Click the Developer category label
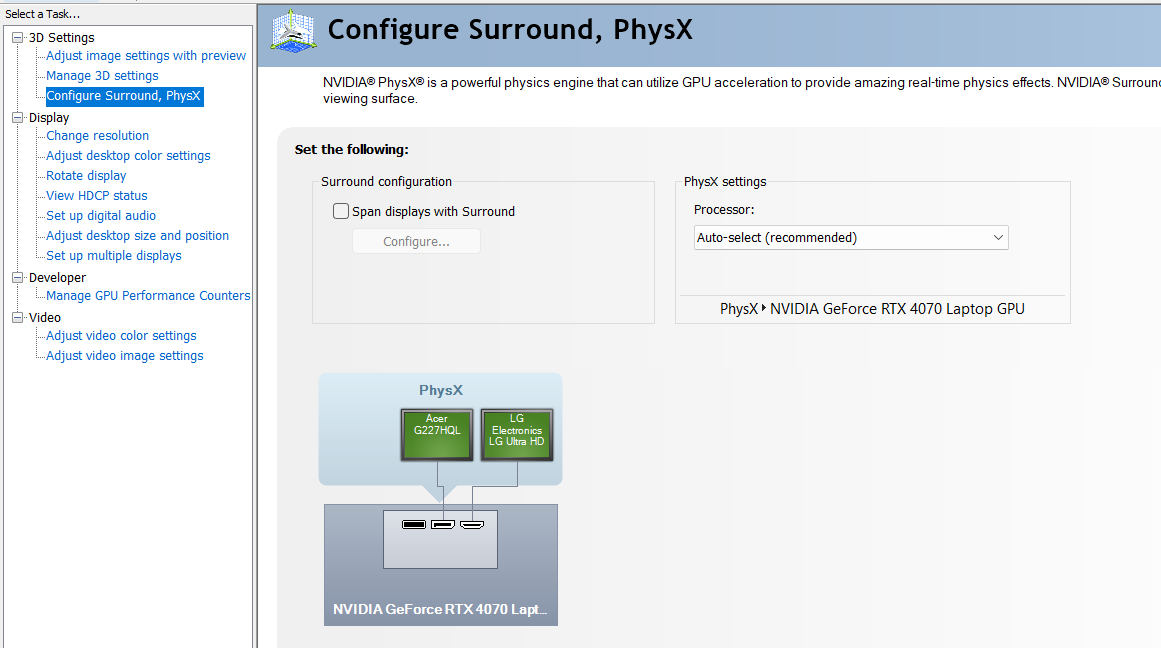Viewport: 1161px width, 648px height. pos(57,277)
